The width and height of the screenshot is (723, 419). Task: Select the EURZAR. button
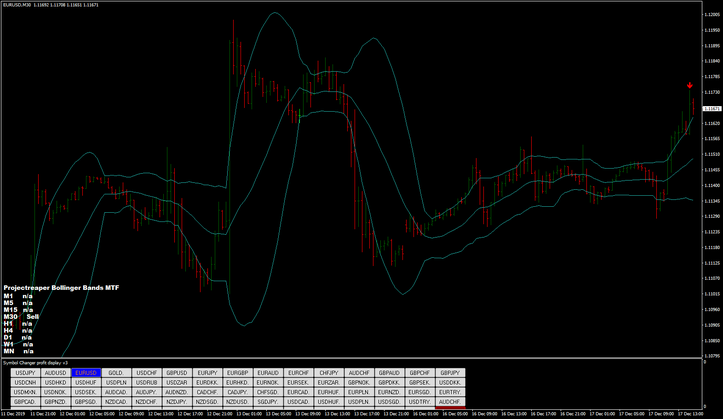329,383
